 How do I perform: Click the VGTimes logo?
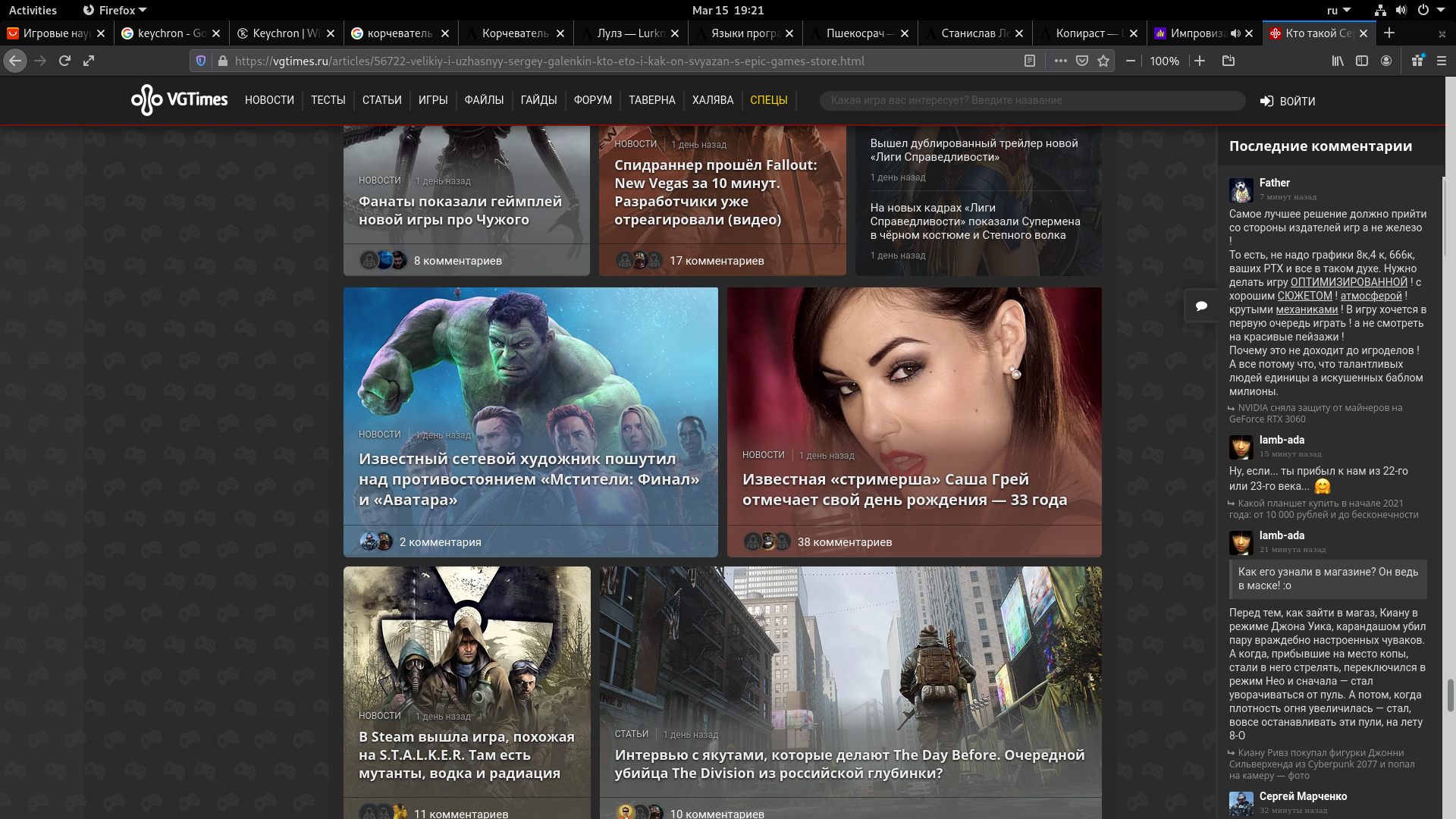click(179, 100)
